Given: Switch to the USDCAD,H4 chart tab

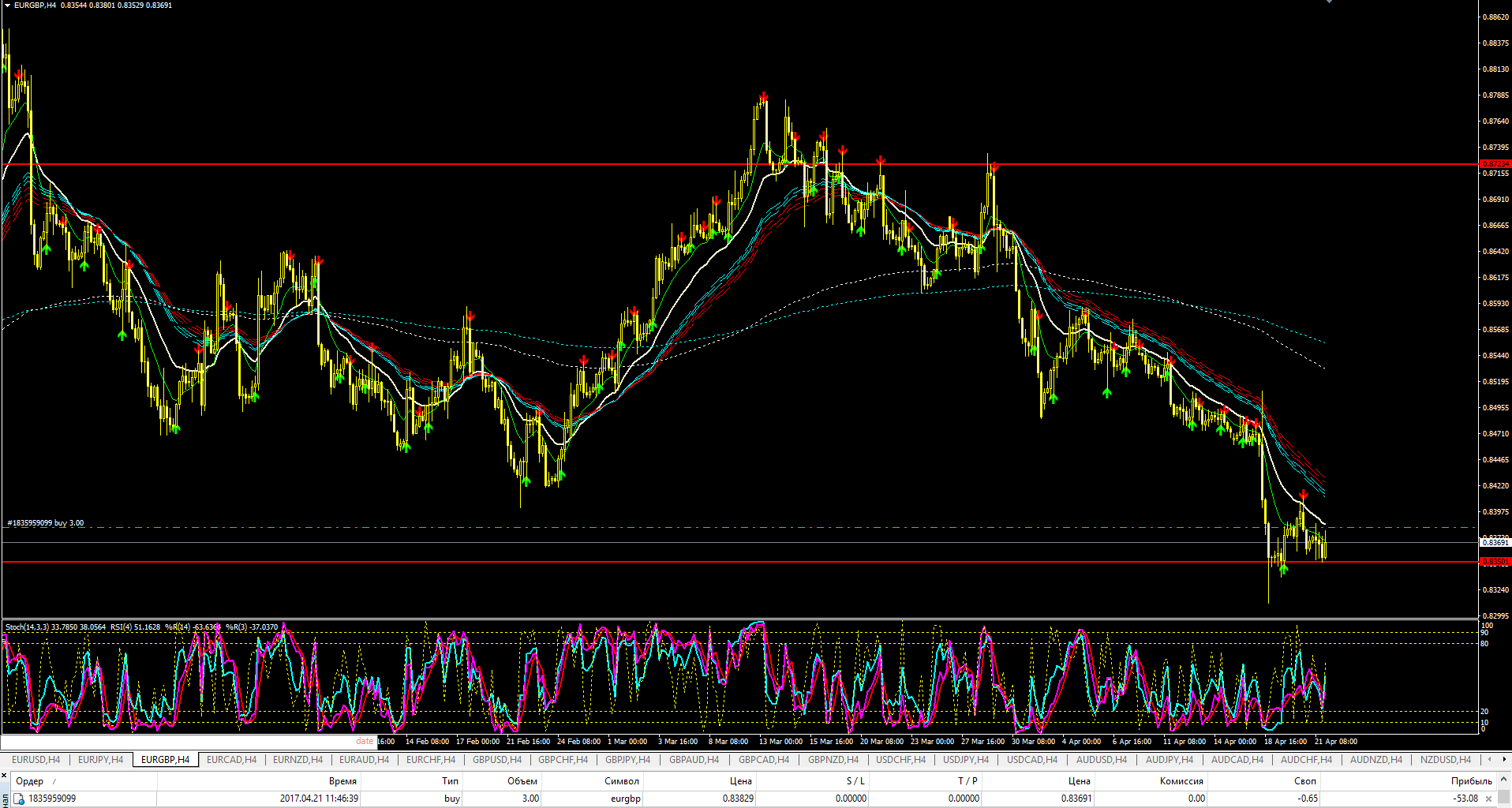Looking at the screenshot, I should pyautogui.click(x=1032, y=760).
